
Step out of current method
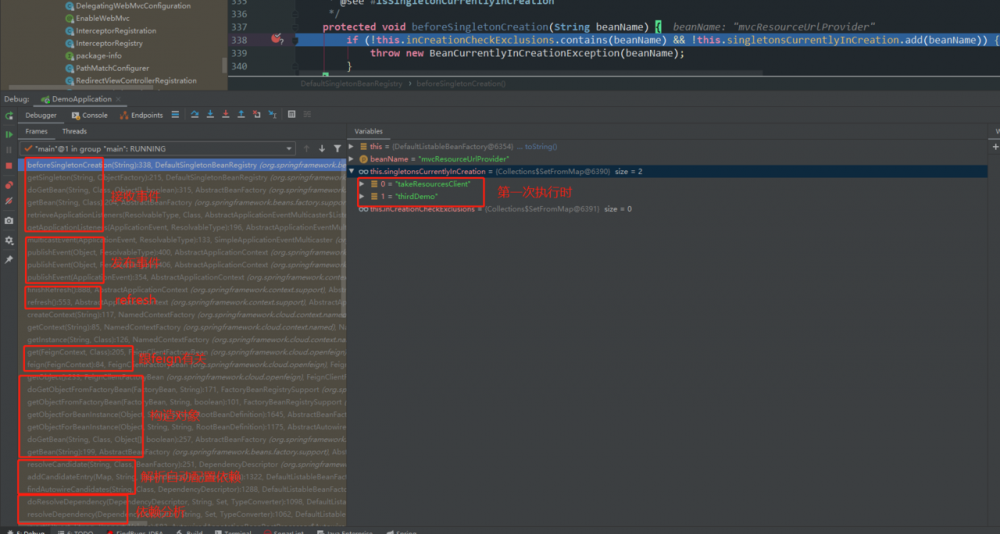click(241, 115)
